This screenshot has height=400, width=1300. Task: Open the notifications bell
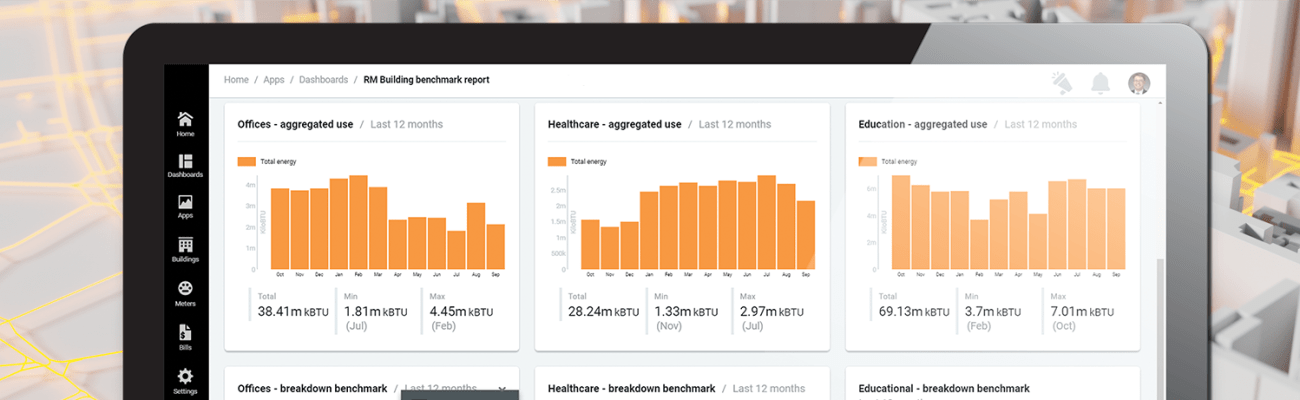pyautogui.click(x=1101, y=83)
